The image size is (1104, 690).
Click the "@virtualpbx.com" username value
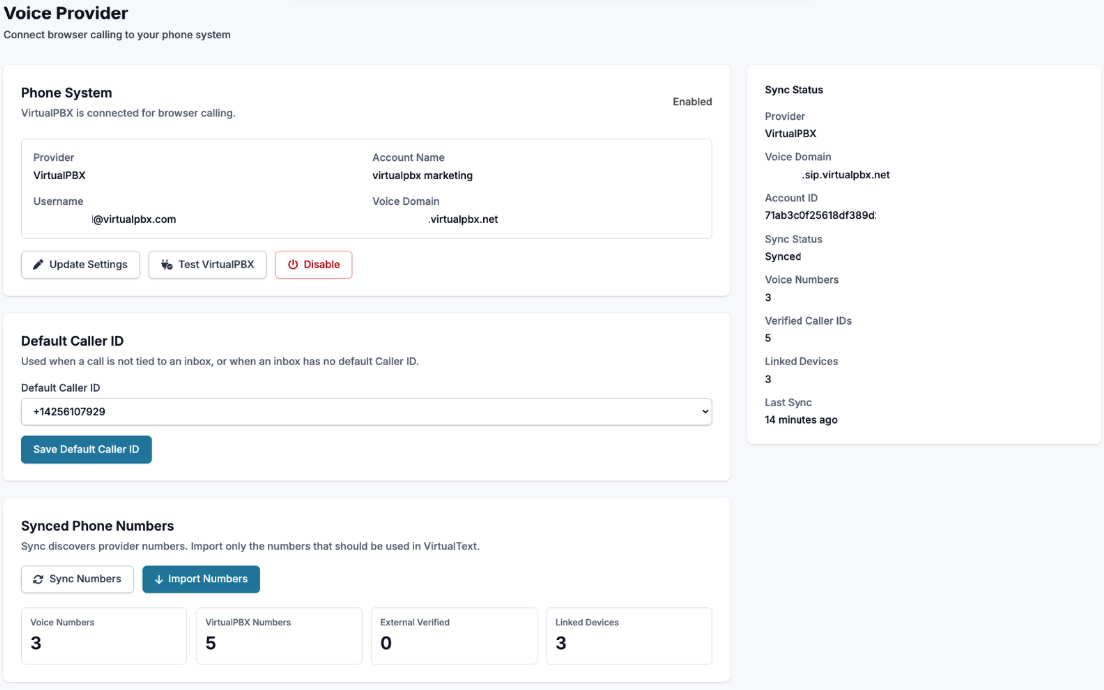(x=134, y=219)
